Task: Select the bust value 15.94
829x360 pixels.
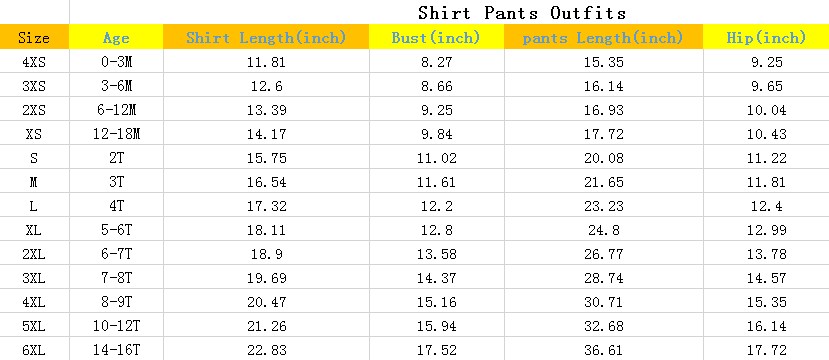Action: (437, 326)
